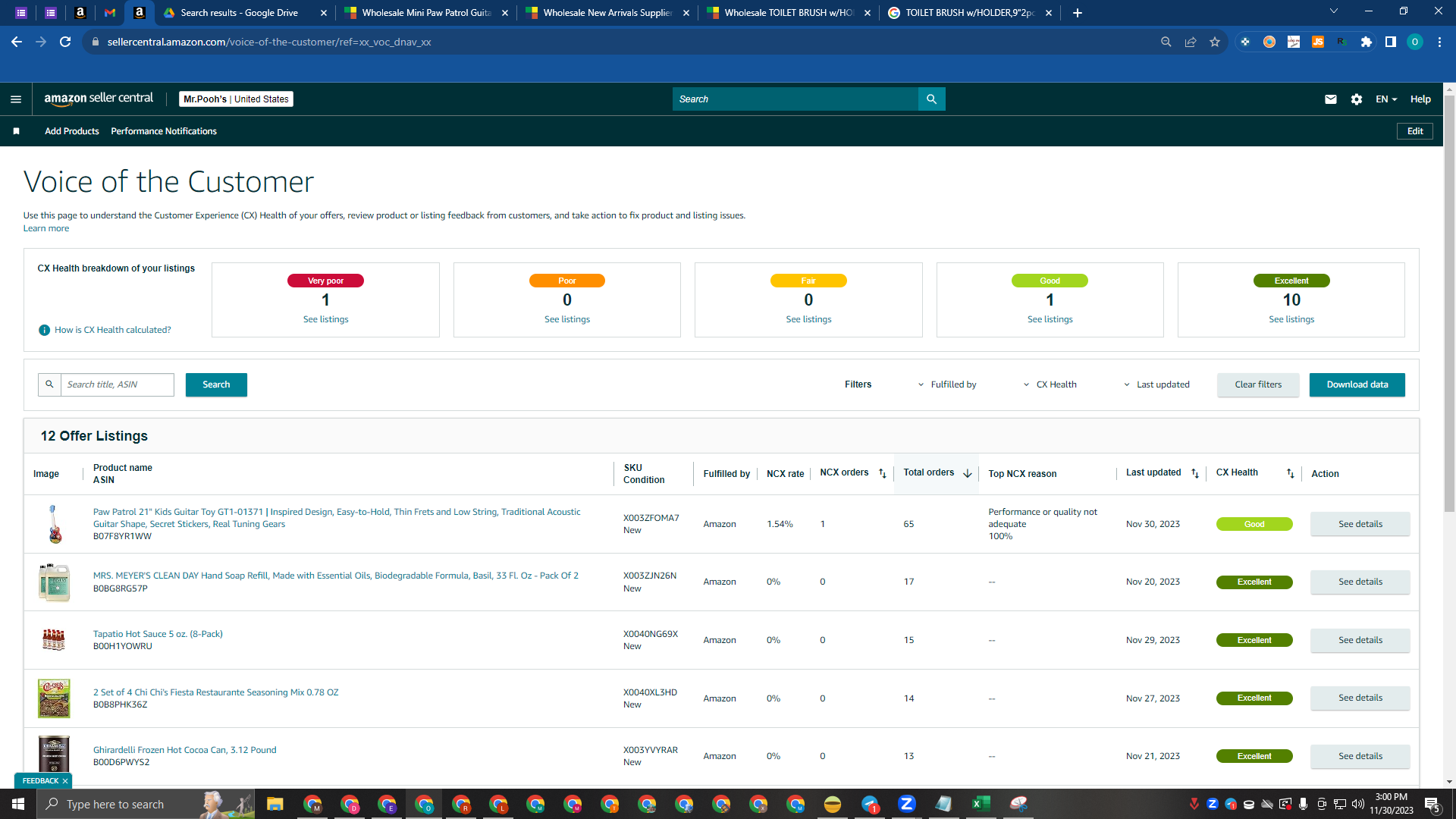1456x819 pixels.
Task: Open the Windows notification center
Action: 1432,804
